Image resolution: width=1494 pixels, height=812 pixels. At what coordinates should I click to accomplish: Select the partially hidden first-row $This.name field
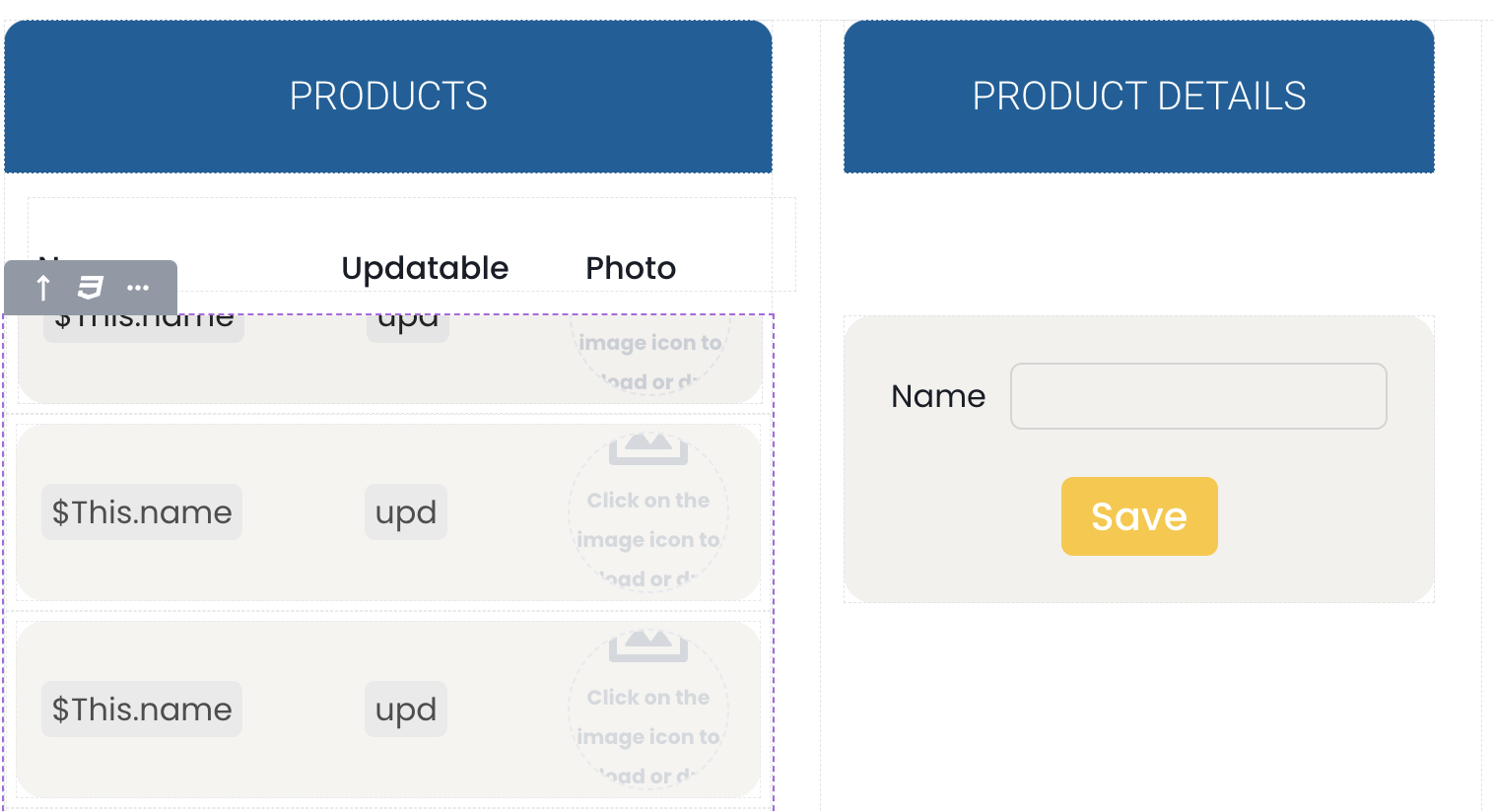point(144,326)
